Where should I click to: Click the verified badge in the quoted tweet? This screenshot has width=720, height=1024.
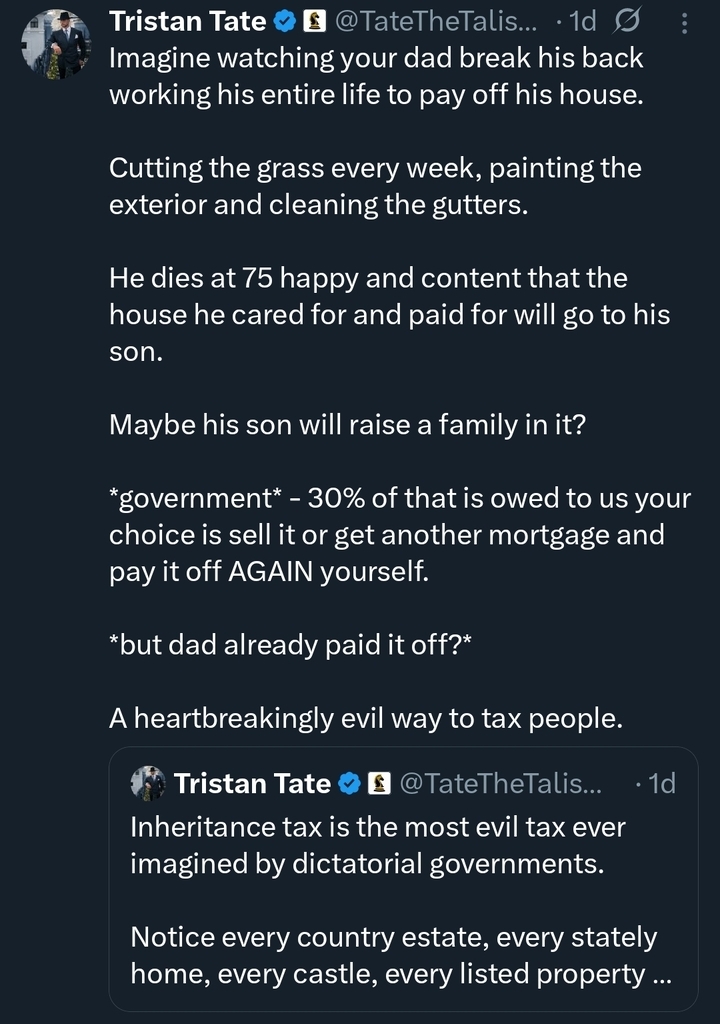[350, 783]
